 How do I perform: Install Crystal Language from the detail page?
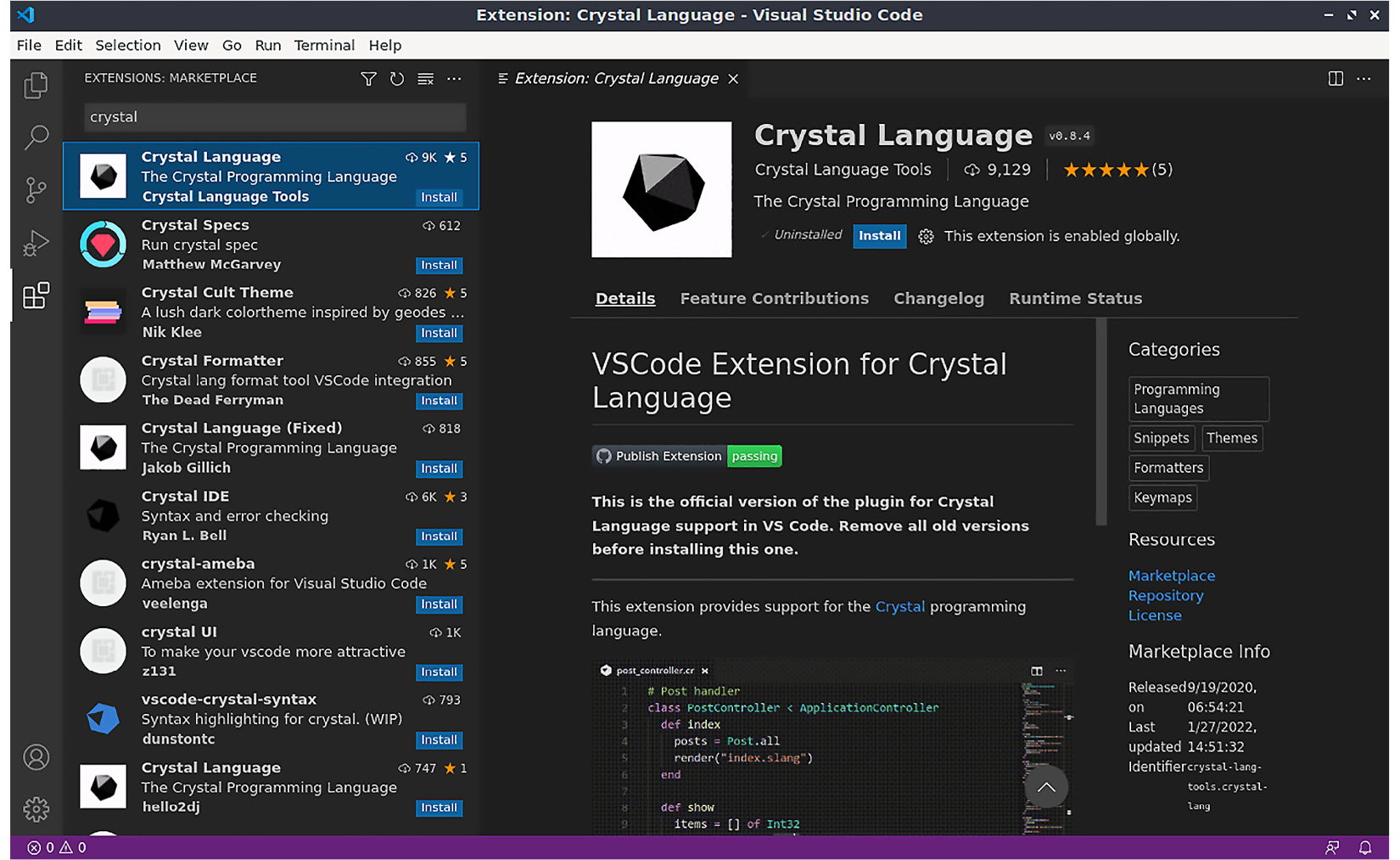coord(879,236)
